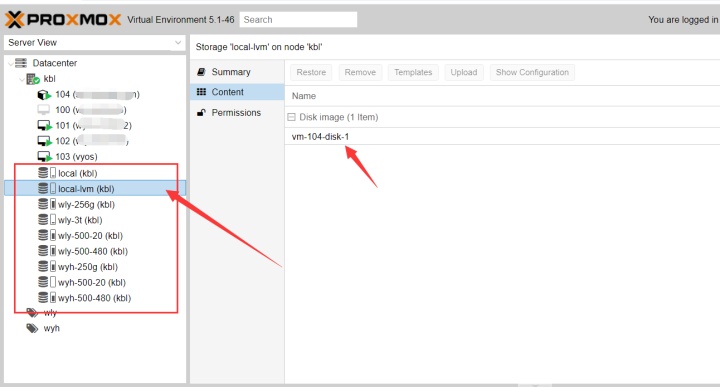Click storage icon for wly-256g
720x387 pixels.
point(47,204)
